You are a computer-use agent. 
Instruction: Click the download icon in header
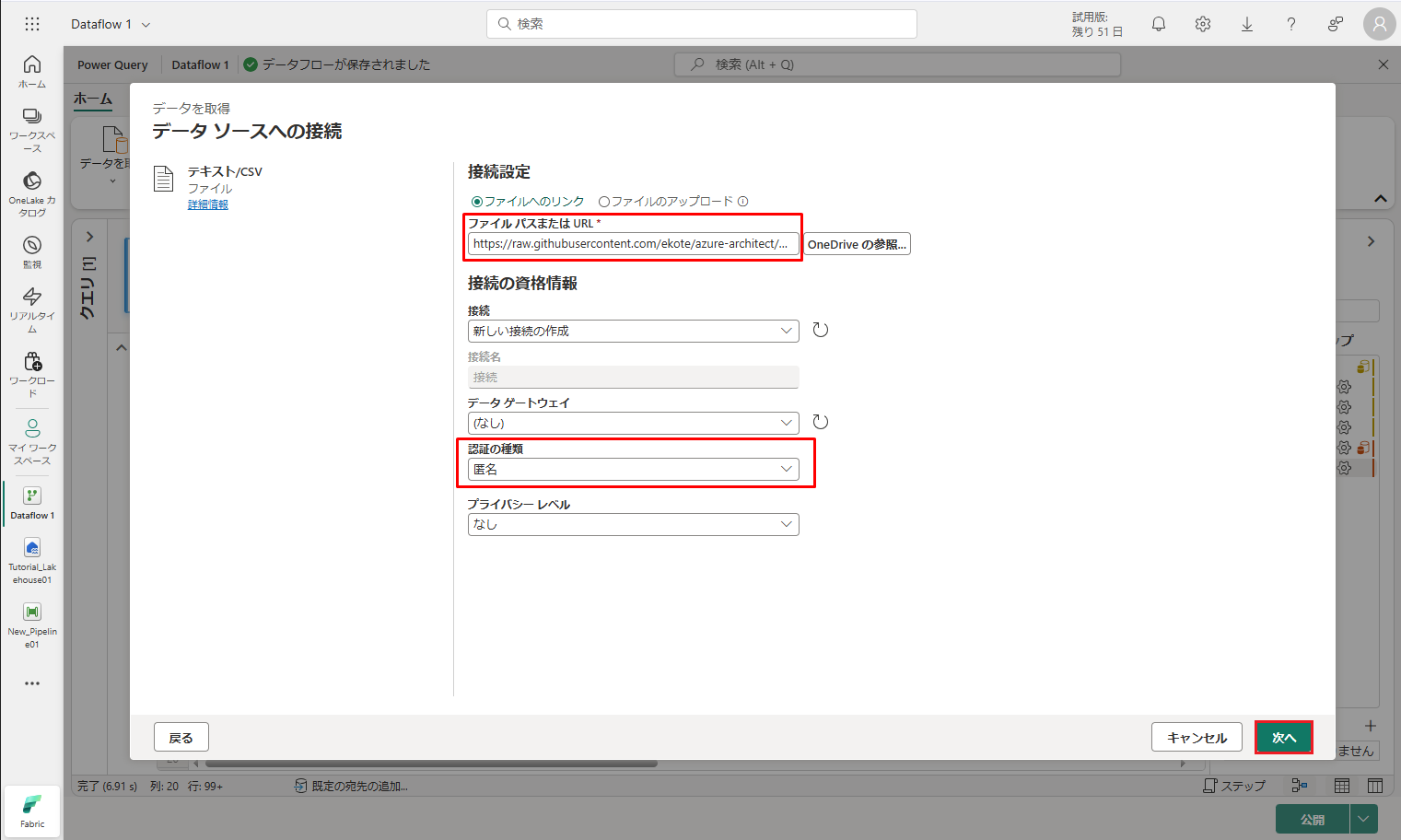pyautogui.click(x=1247, y=24)
